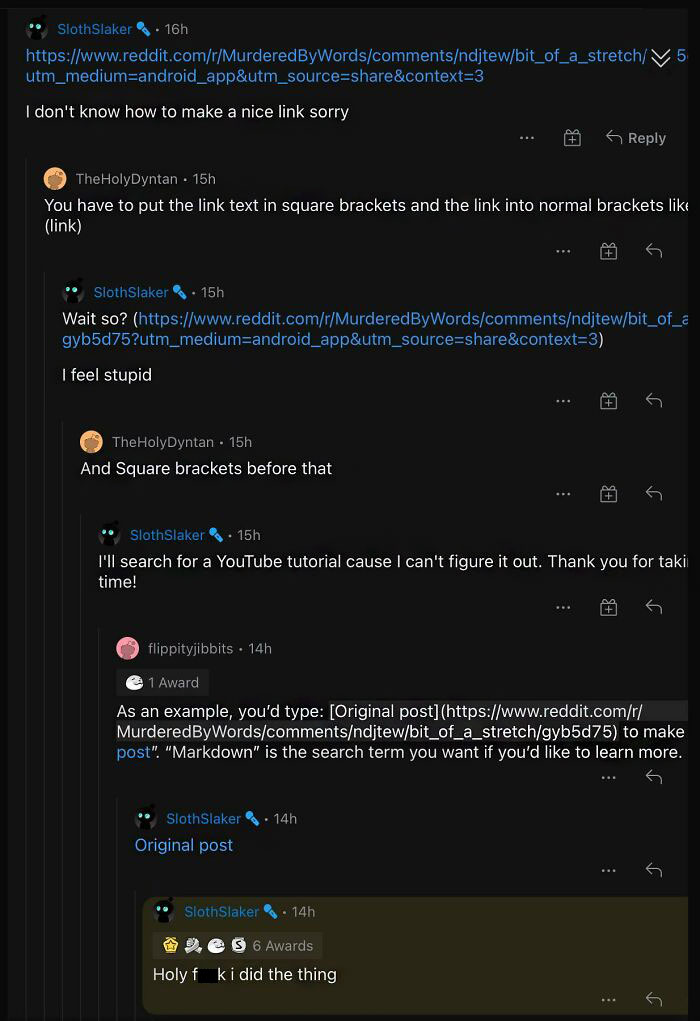700x1021 pixels.
Task: Tap the reply arrow on 'Holy f**k i did the thing'
Action: tap(653, 999)
